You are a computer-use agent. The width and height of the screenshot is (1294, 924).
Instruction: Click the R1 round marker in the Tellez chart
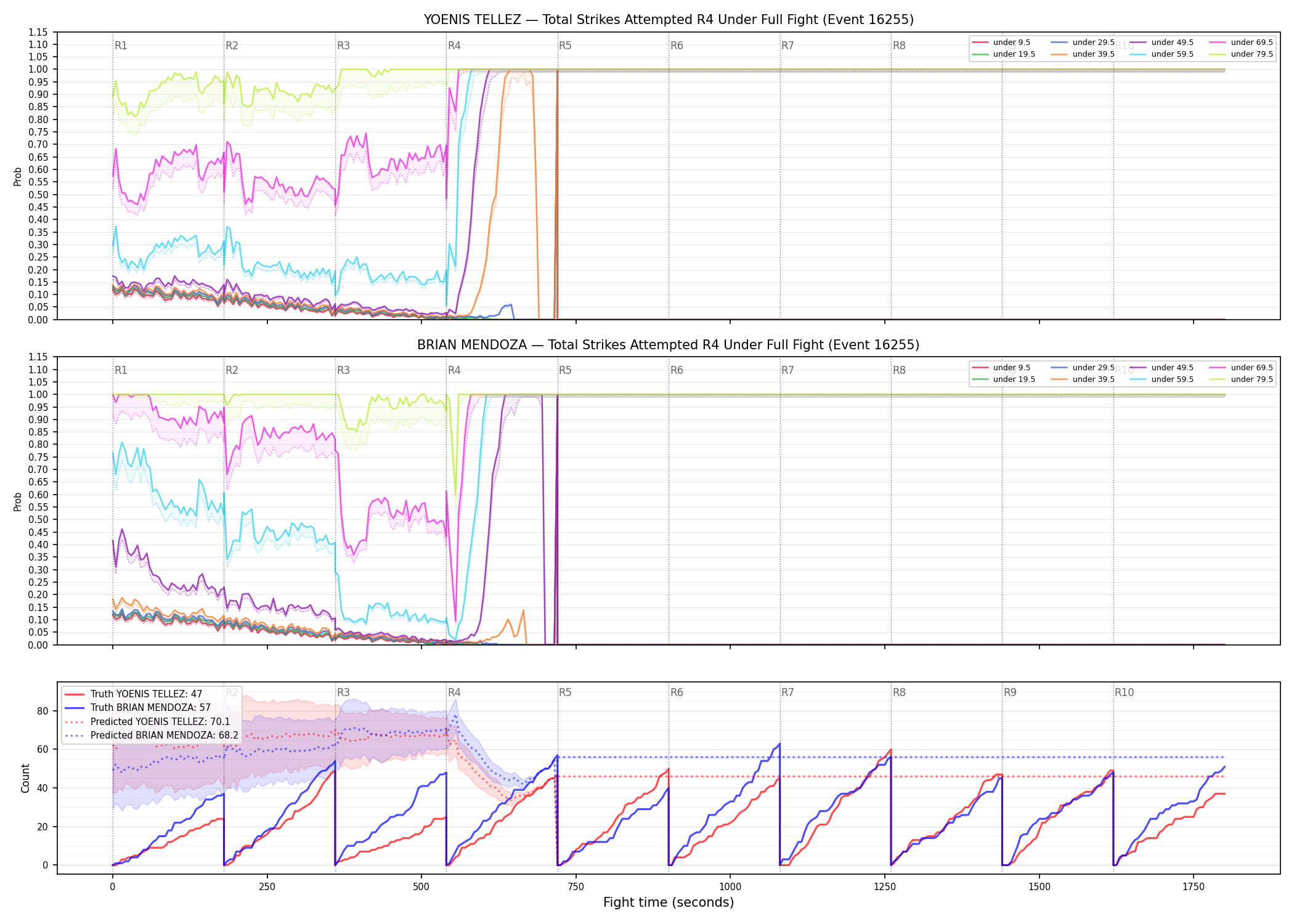121,46
